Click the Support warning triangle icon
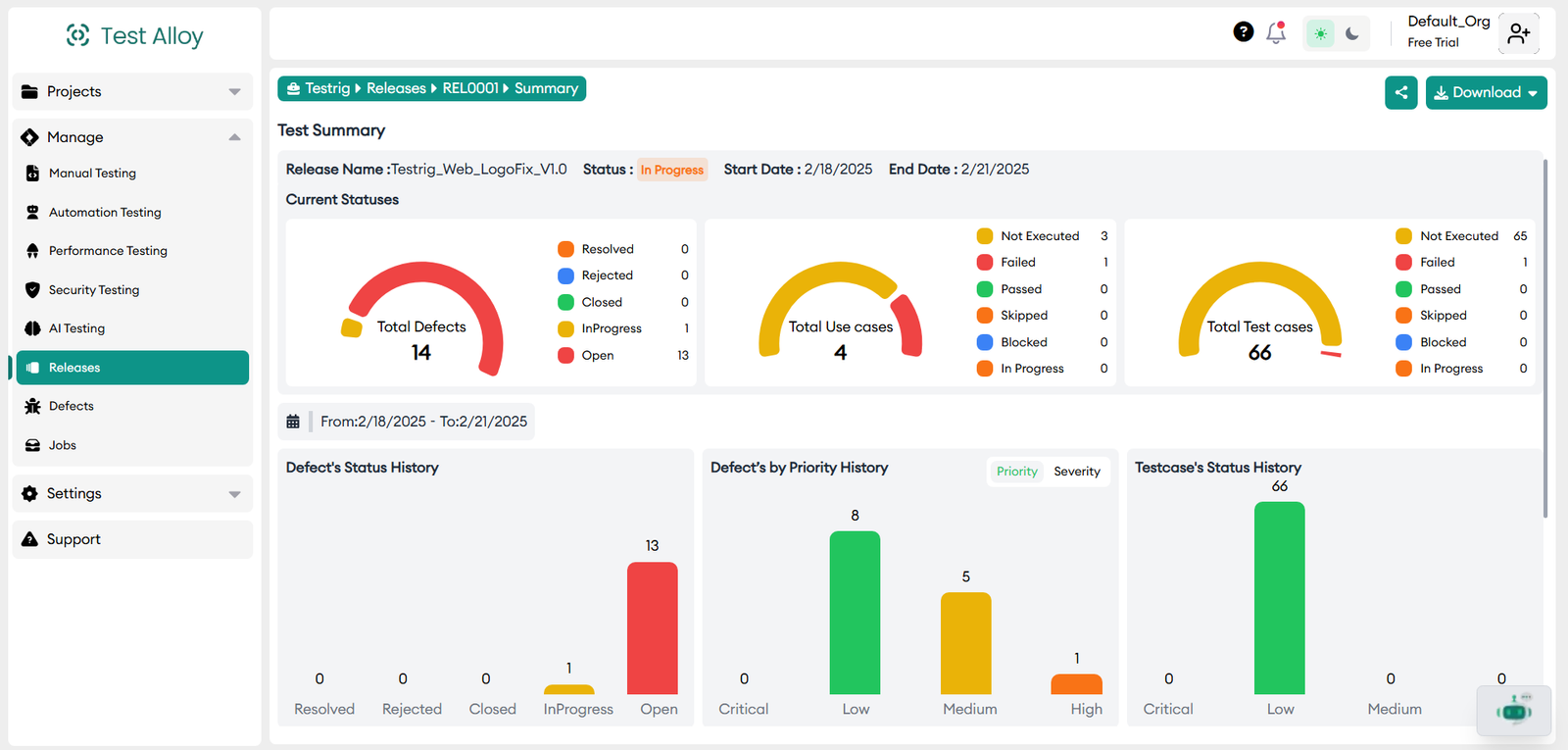1568x750 pixels. pyautogui.click(x=29, y=539)
